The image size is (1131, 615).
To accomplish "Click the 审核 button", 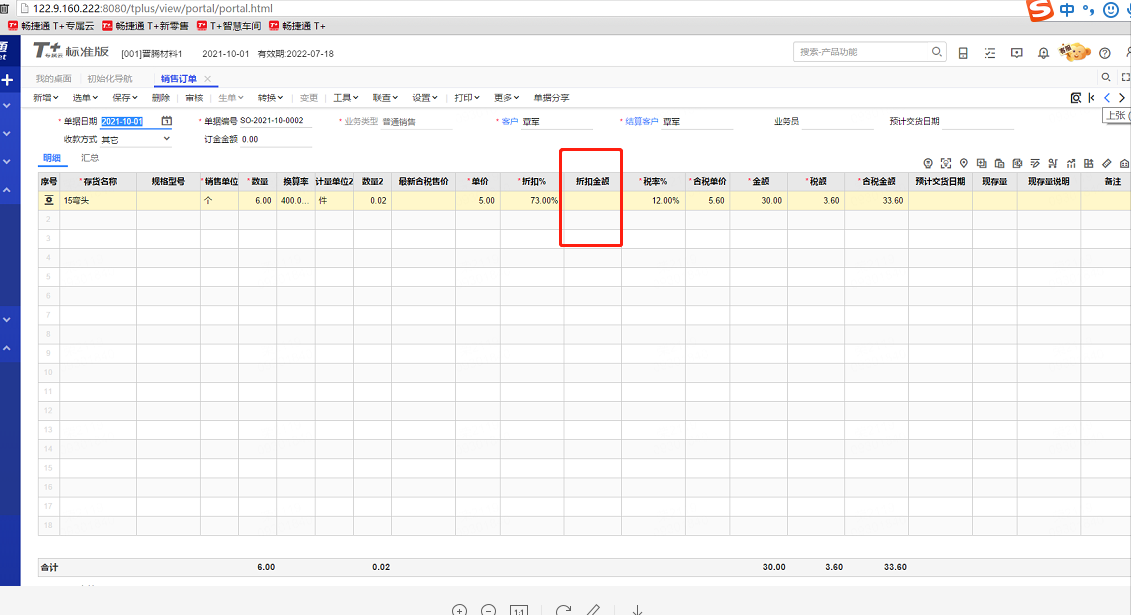I will pyautogui.click(x=194, y=98).
